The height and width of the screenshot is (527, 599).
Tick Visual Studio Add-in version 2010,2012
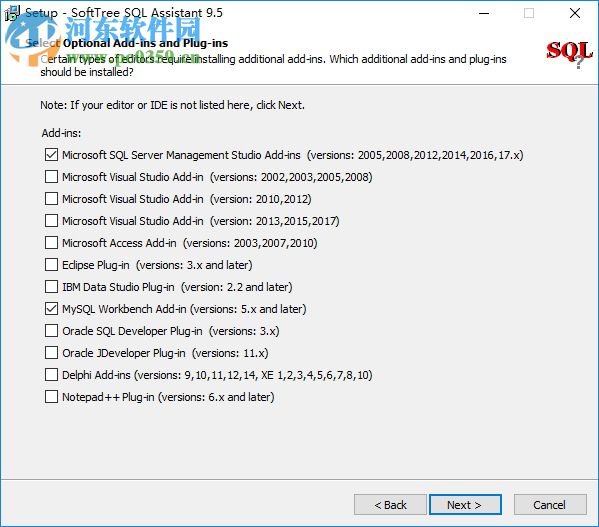click(x=51, y=199)
